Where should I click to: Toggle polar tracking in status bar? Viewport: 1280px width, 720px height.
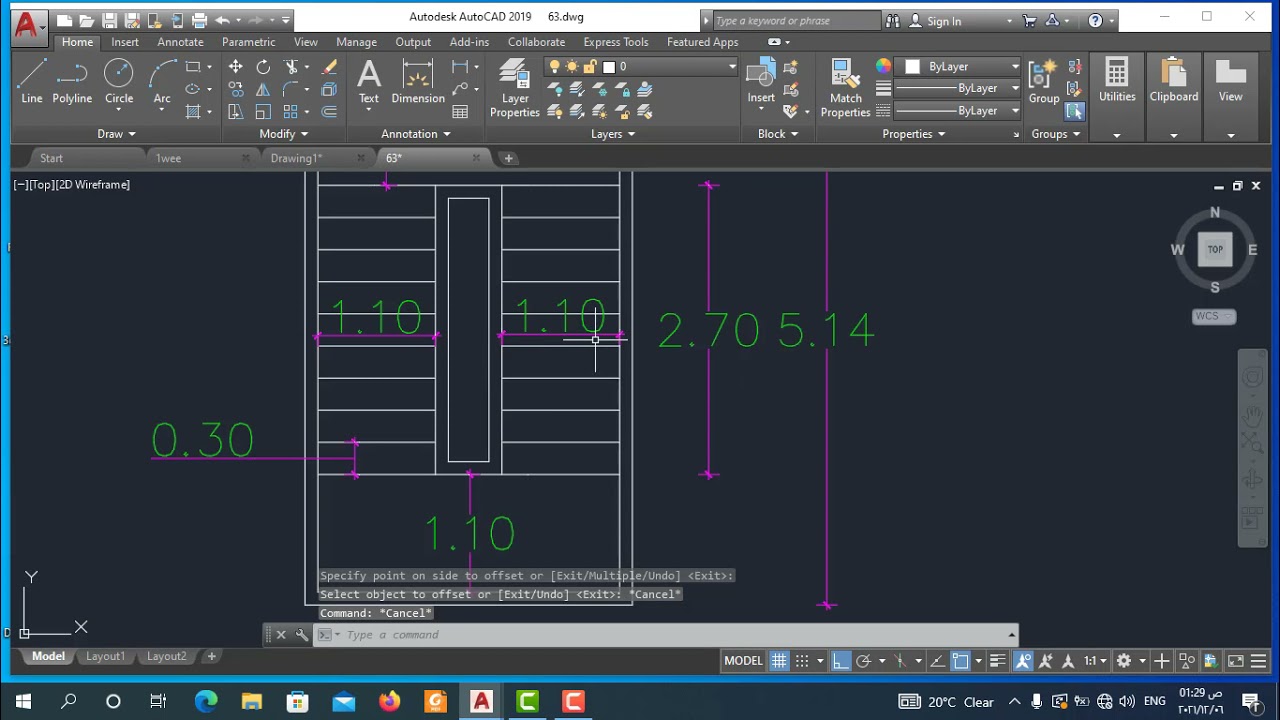pos(863,661)
